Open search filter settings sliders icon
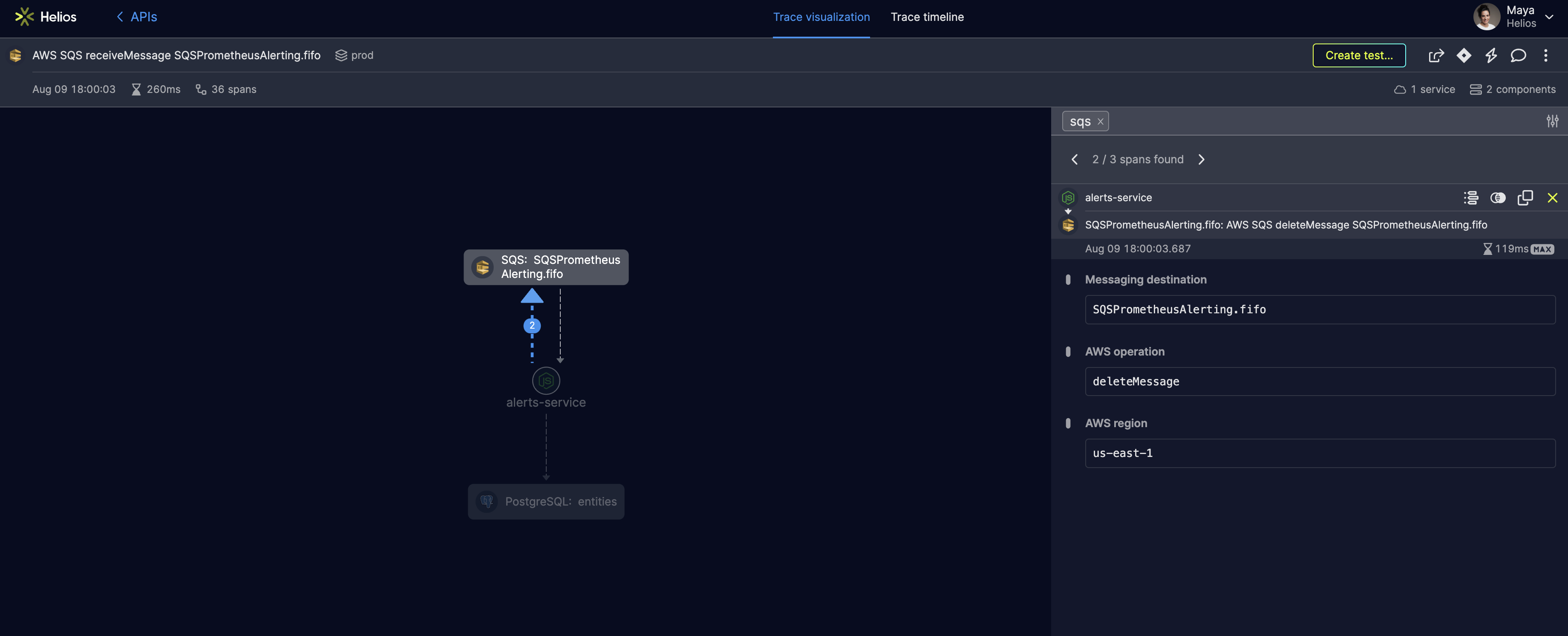 coord(1552,121)
